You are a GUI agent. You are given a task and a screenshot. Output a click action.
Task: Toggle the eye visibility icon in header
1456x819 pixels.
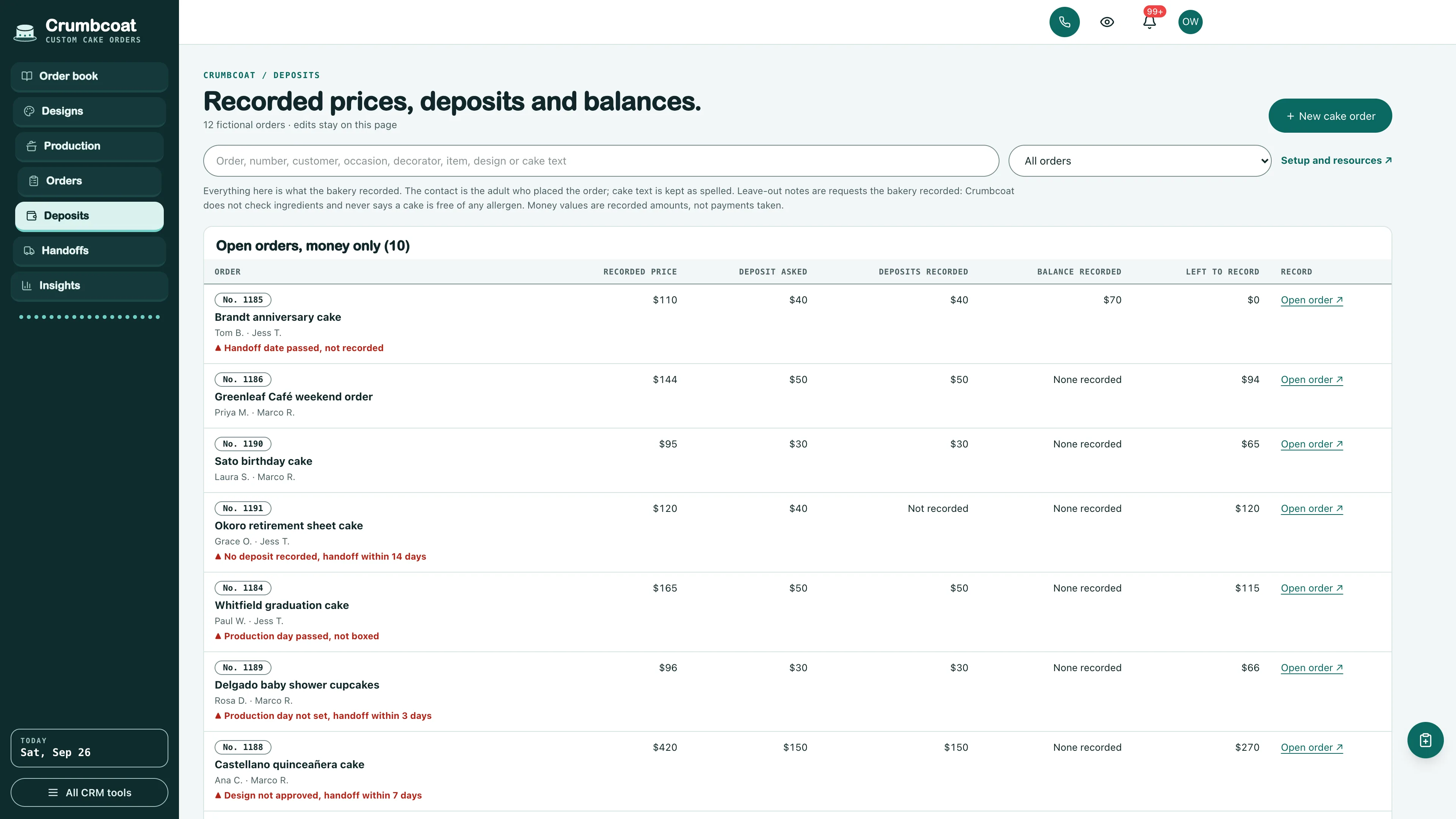coord(1107,22)
